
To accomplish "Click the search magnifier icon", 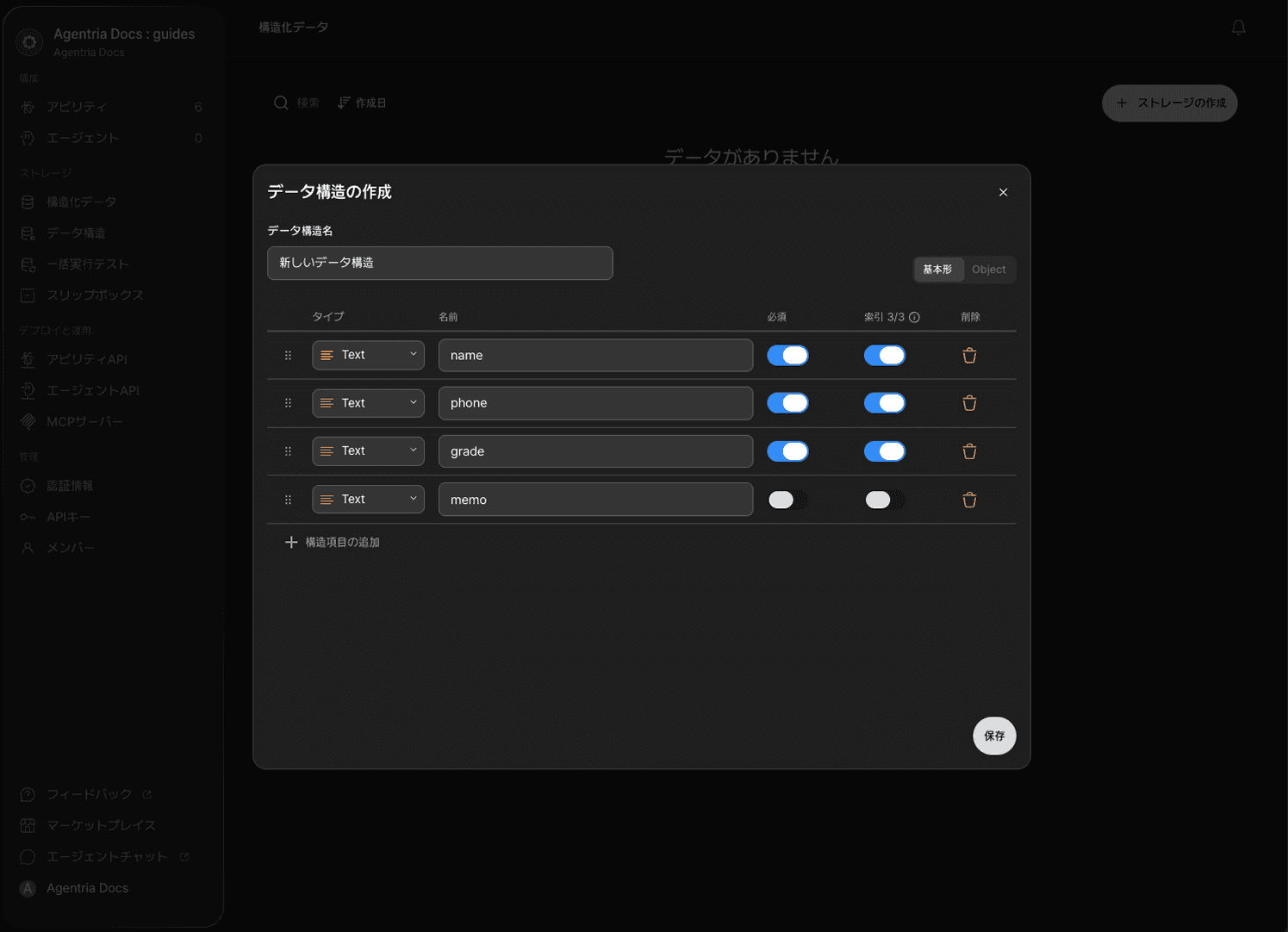I will tap(281, 103).
